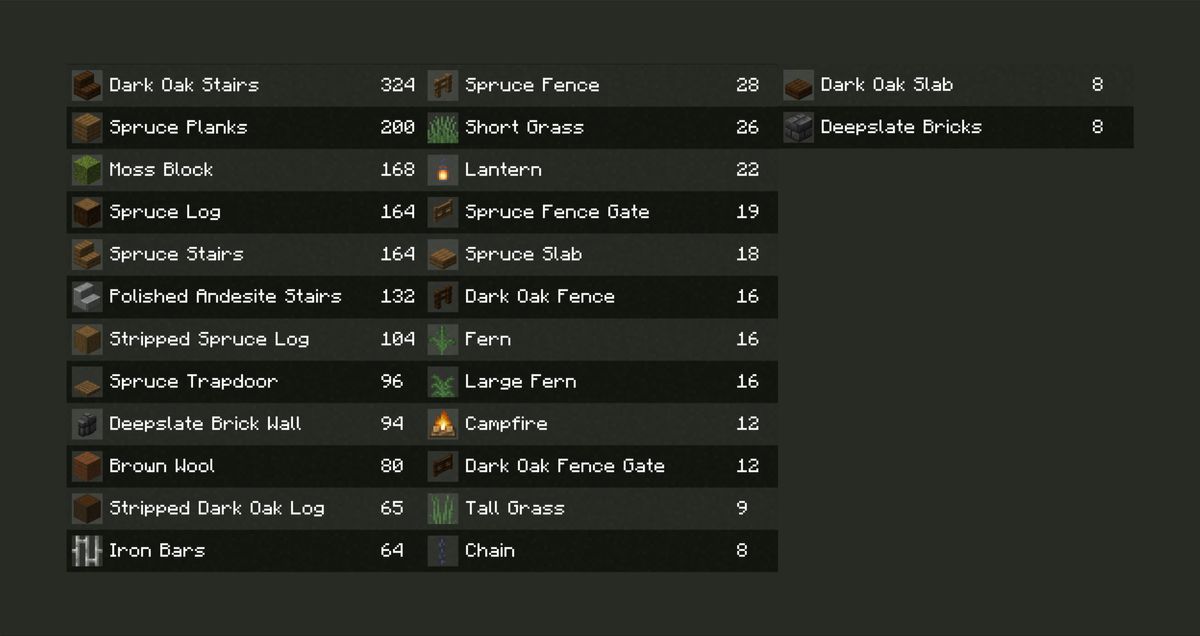
Task: Select the Tall Grass entry label
Action: pos(514,508)
